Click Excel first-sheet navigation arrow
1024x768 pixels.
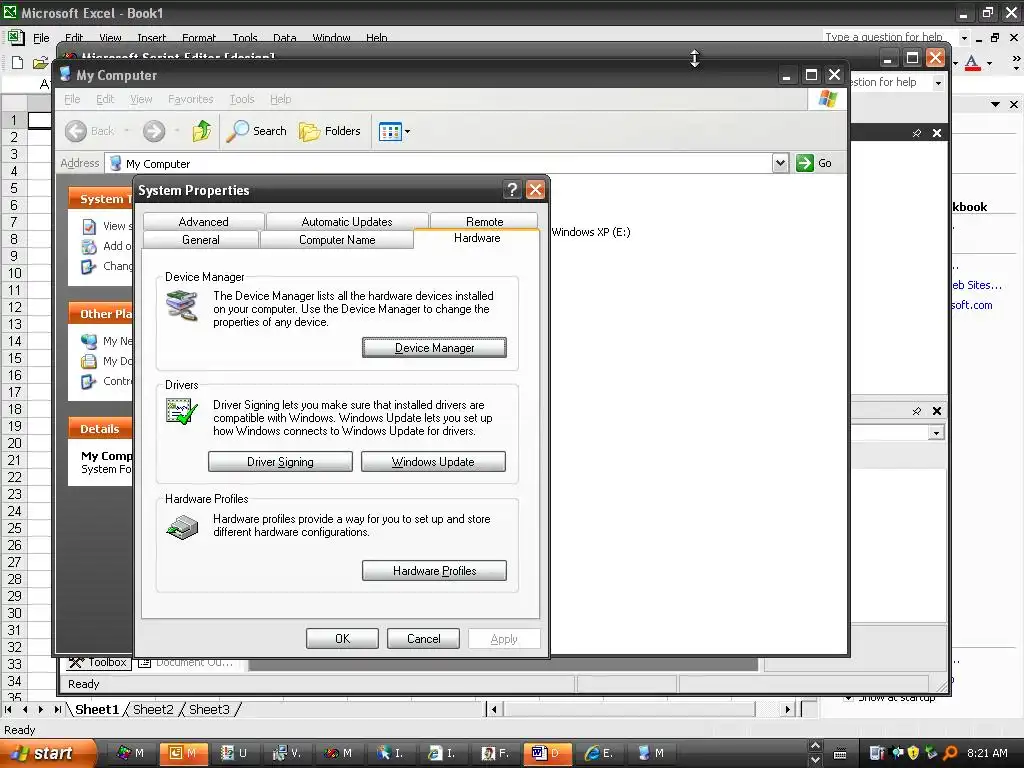coord(8,709)
